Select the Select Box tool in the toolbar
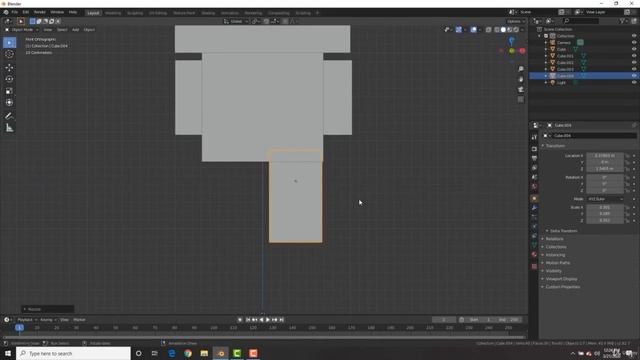The width and height of the screenshot is (640, 360). [x=9, y=42]
